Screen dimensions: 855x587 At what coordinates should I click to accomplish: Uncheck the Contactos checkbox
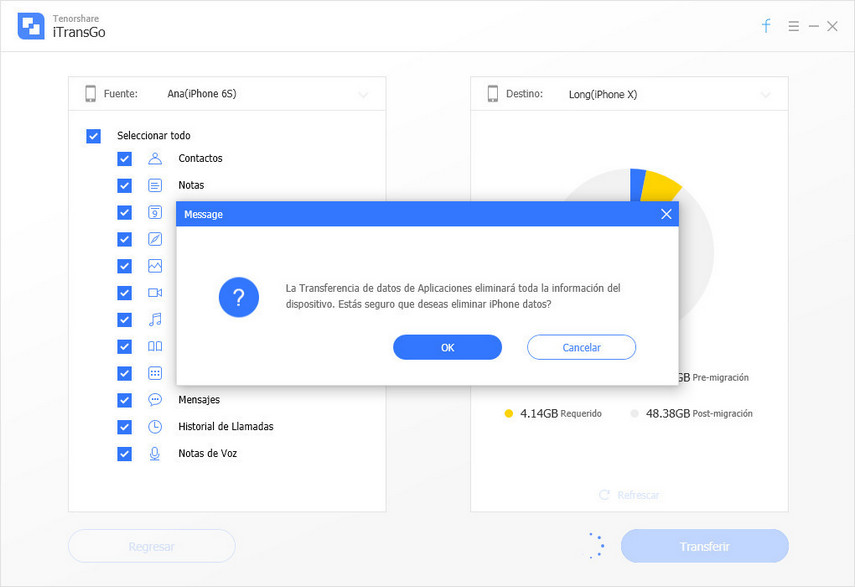pyautogui.click(x=124, y=159)
